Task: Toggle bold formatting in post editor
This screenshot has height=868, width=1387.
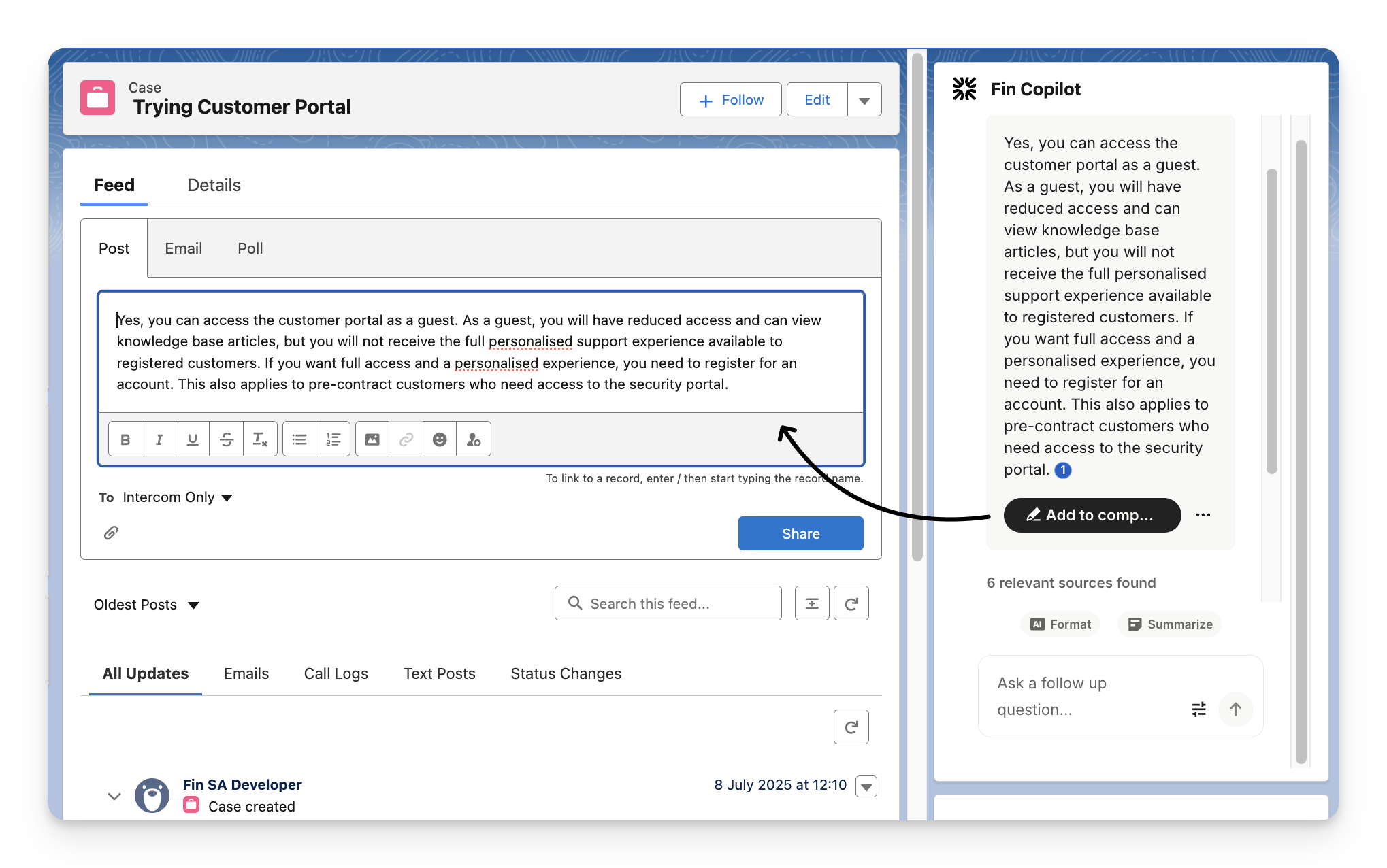Action: tap(125, 439)
